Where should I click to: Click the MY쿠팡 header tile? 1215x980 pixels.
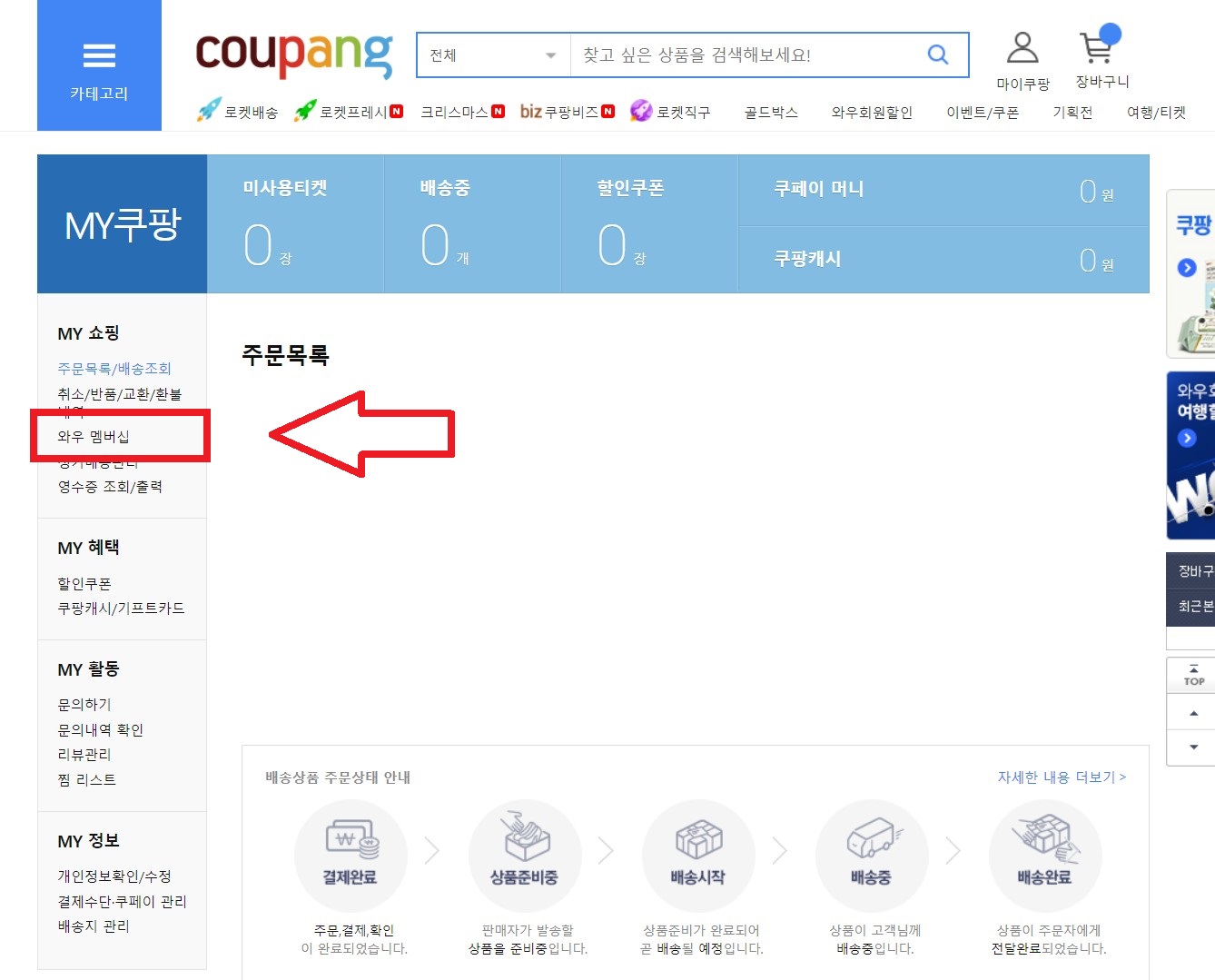click(x=123, y=223)
